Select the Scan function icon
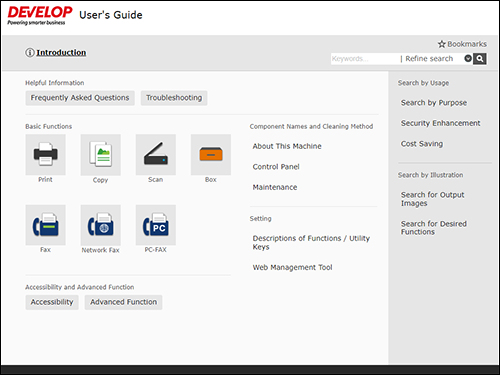Image resolution: width=500 pixels, height=375 pixels. coord(156,155)
